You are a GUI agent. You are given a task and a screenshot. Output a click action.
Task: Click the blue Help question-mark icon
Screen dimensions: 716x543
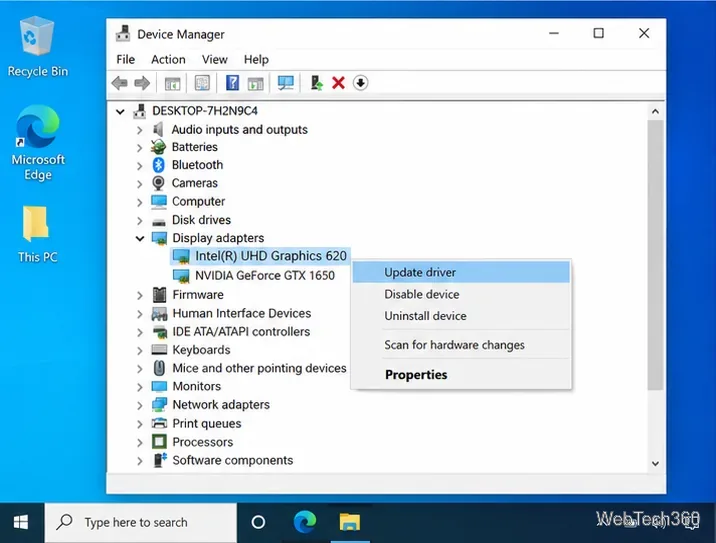(232, 83)
